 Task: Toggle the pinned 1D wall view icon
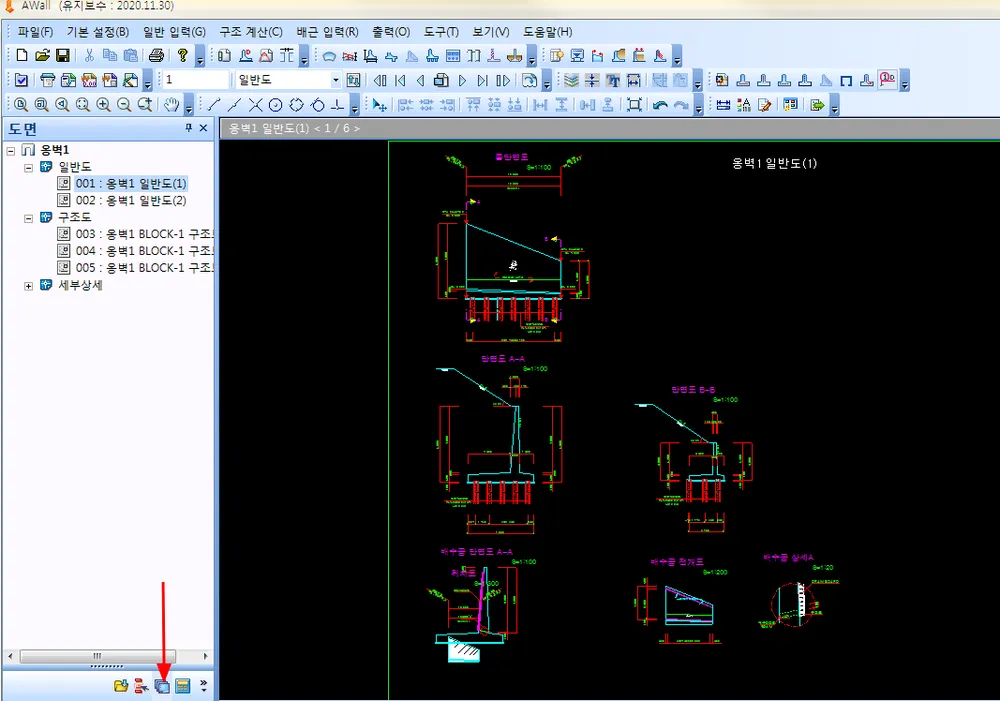click(887, 80)
